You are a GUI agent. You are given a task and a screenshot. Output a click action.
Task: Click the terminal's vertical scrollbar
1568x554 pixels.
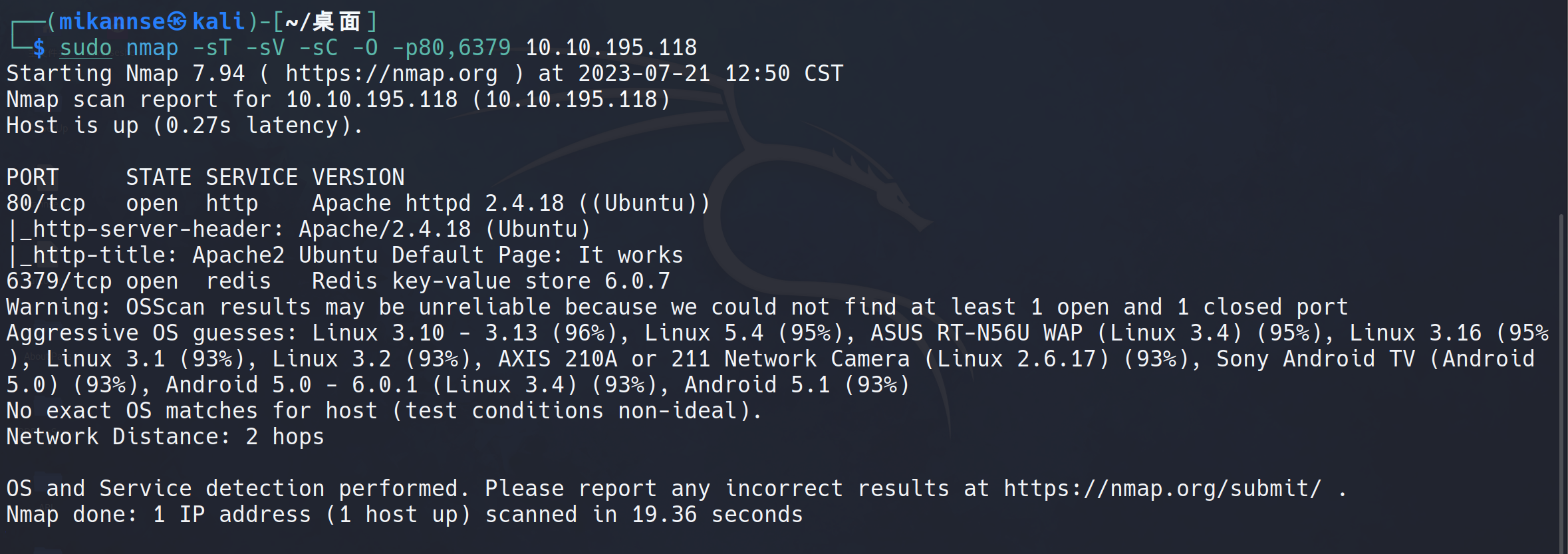coord(1561,379)
